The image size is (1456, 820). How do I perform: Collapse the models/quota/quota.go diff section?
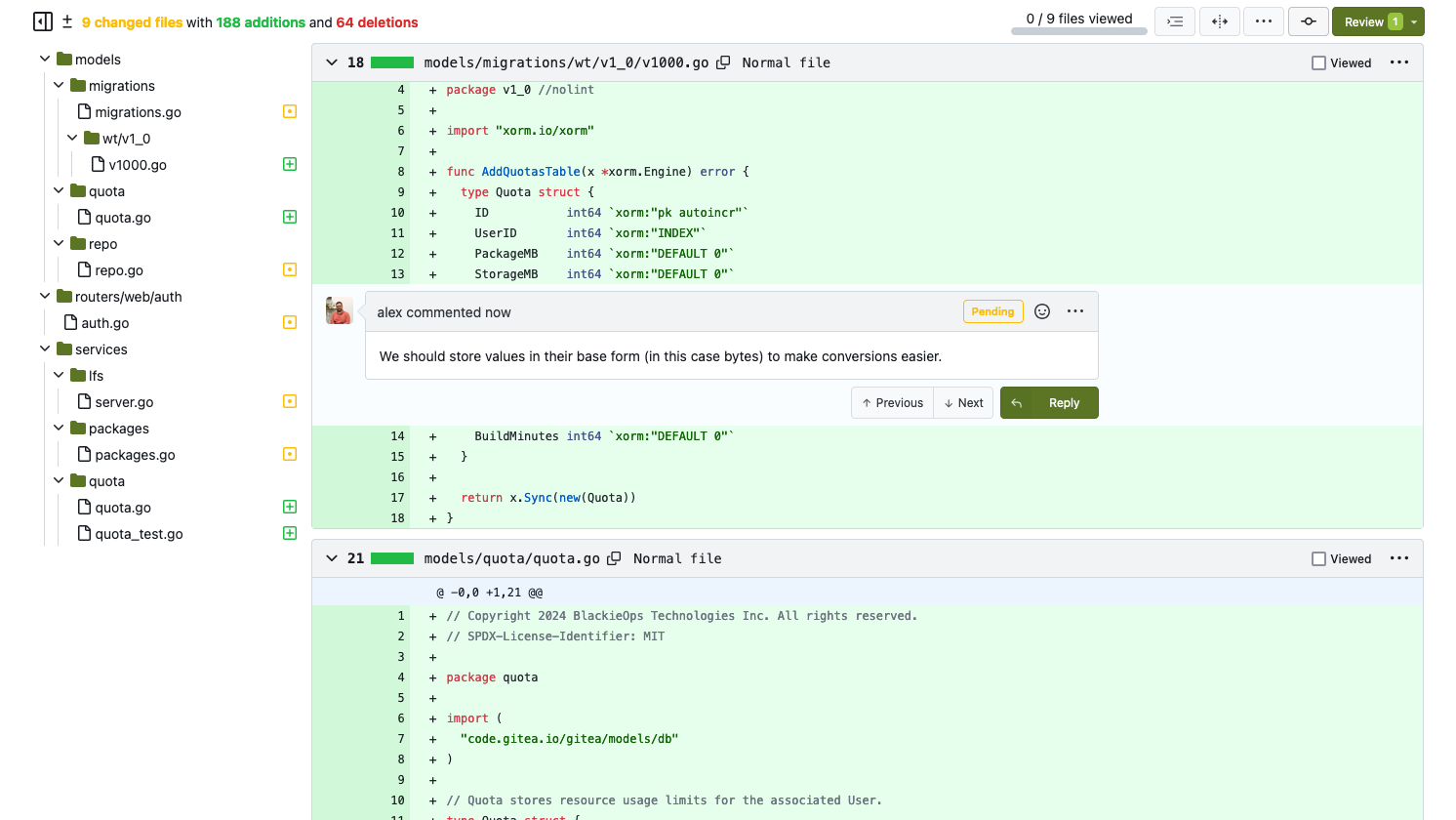[x=332, y=558]
